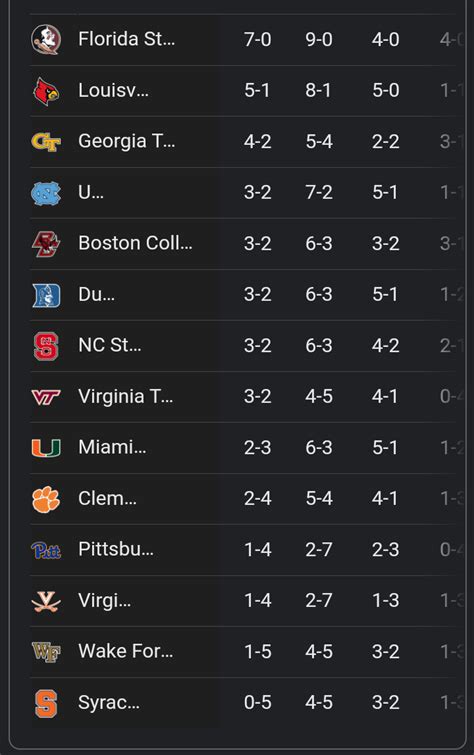
Task: Select the UNC Tar Heels logo
Action: [x=46, y=193]
